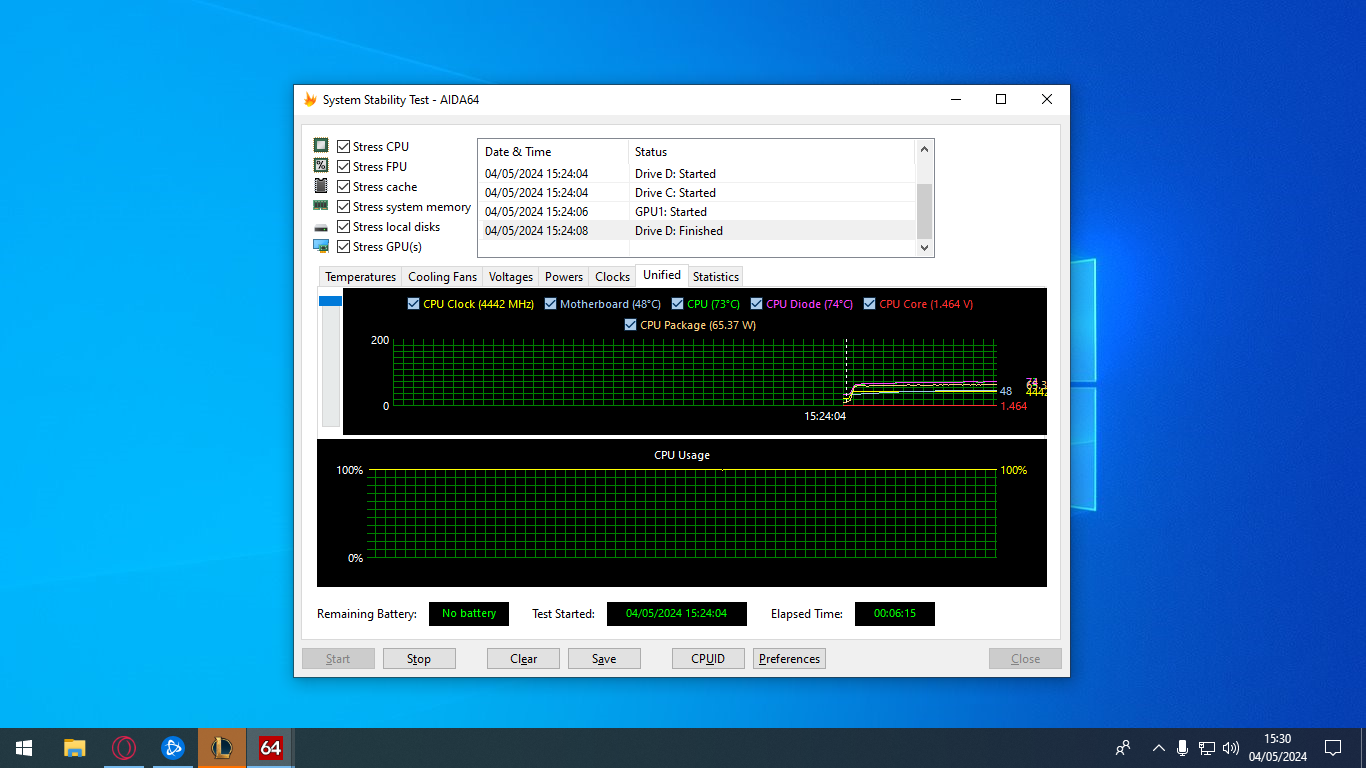Toggle the CPU Package power checkbox
Screen dimensions: 1366x768
pos(630,325)
